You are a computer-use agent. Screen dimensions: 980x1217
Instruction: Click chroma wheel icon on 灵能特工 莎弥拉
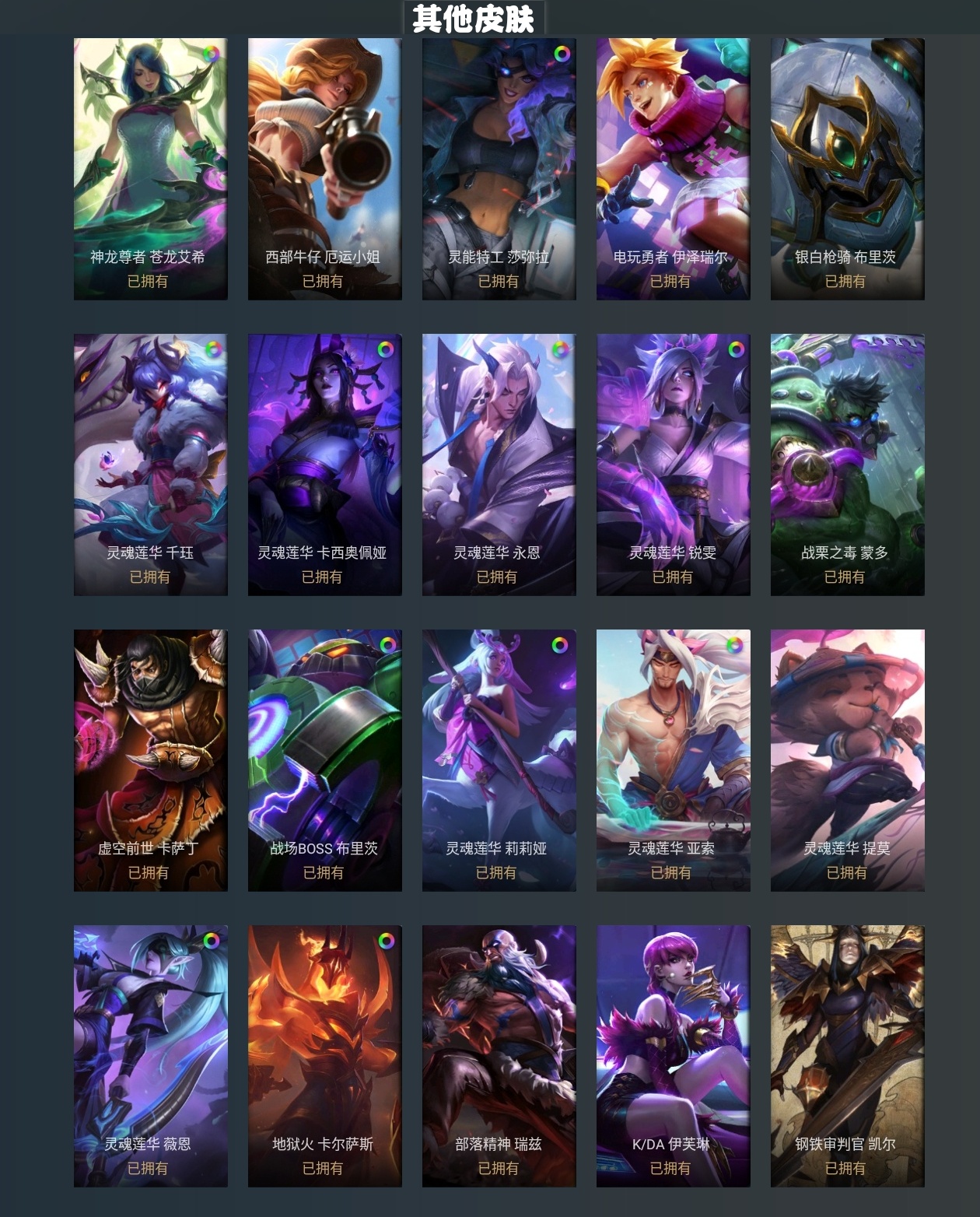coord(562,54)
